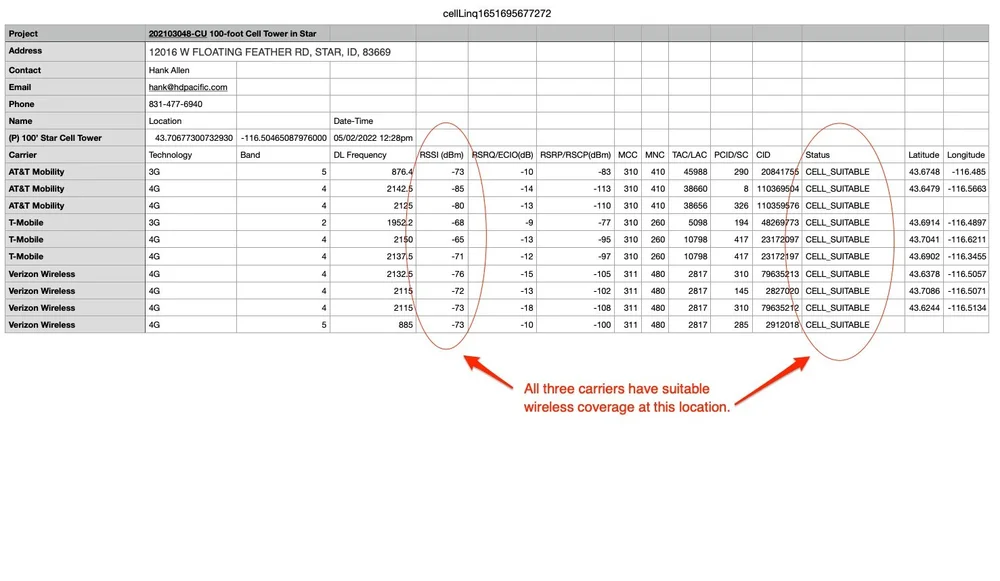Select the DL frequency cell 1952.2
1000x581 pixels.
(x=399, y=223)
